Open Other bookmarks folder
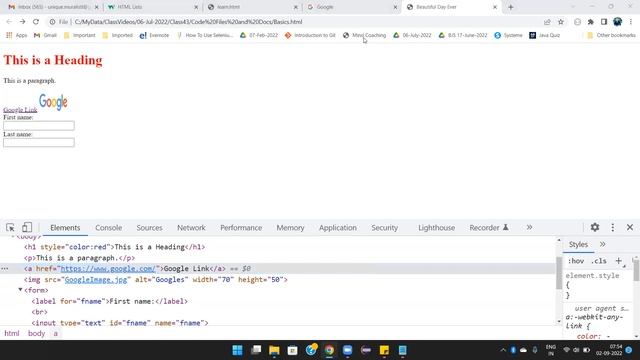 (611, 36)
